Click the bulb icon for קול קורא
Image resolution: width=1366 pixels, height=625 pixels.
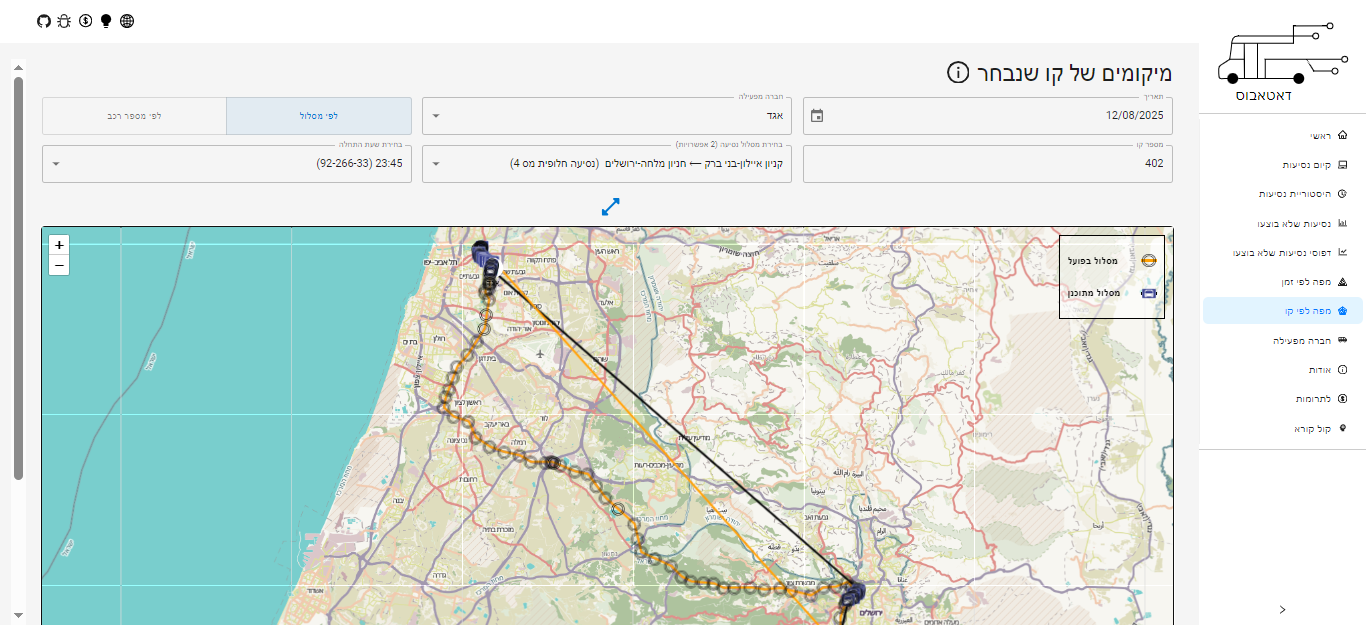1342,428
